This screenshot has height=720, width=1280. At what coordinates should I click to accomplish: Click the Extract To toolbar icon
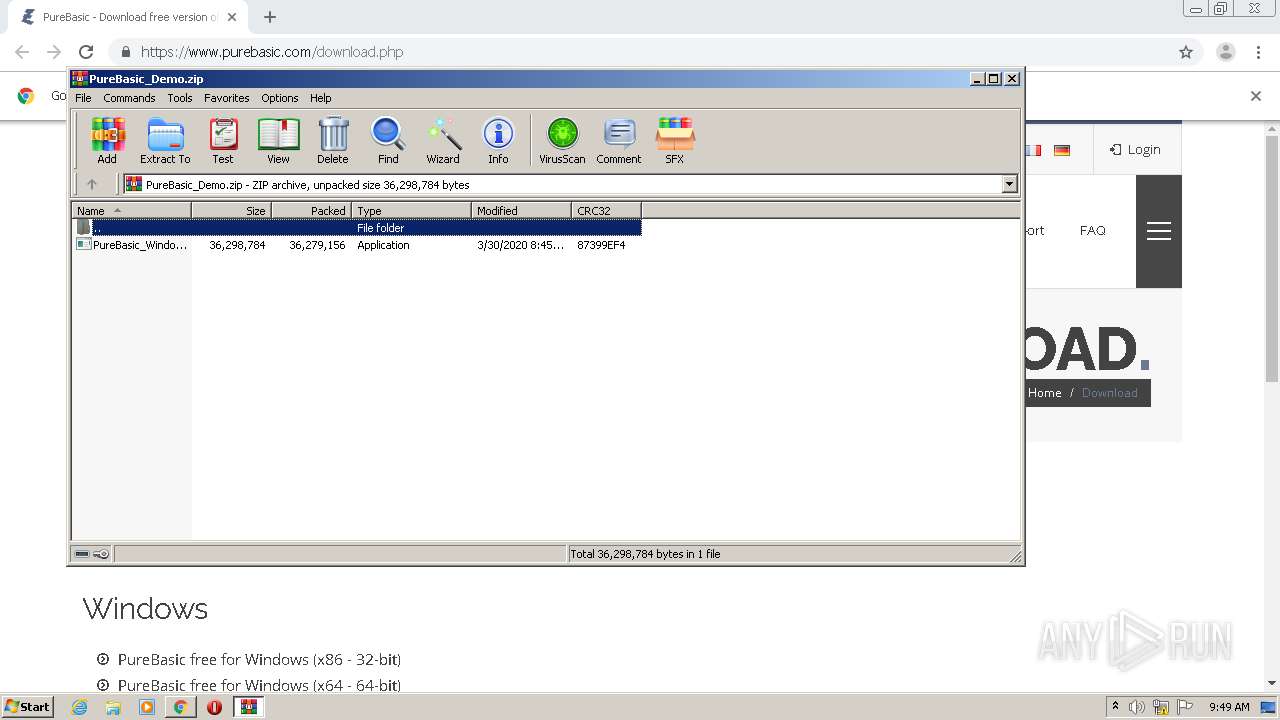point(165,140)
